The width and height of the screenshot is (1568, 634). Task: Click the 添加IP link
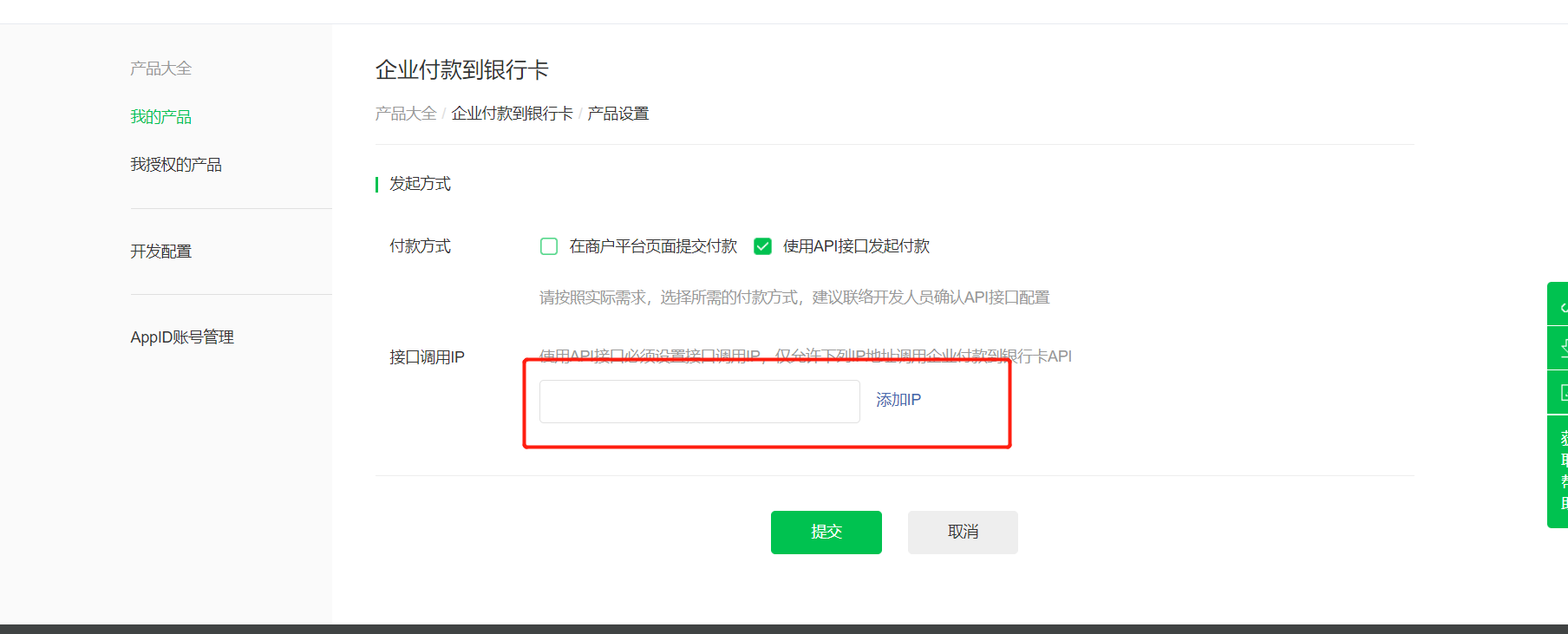tap(898, 400)
